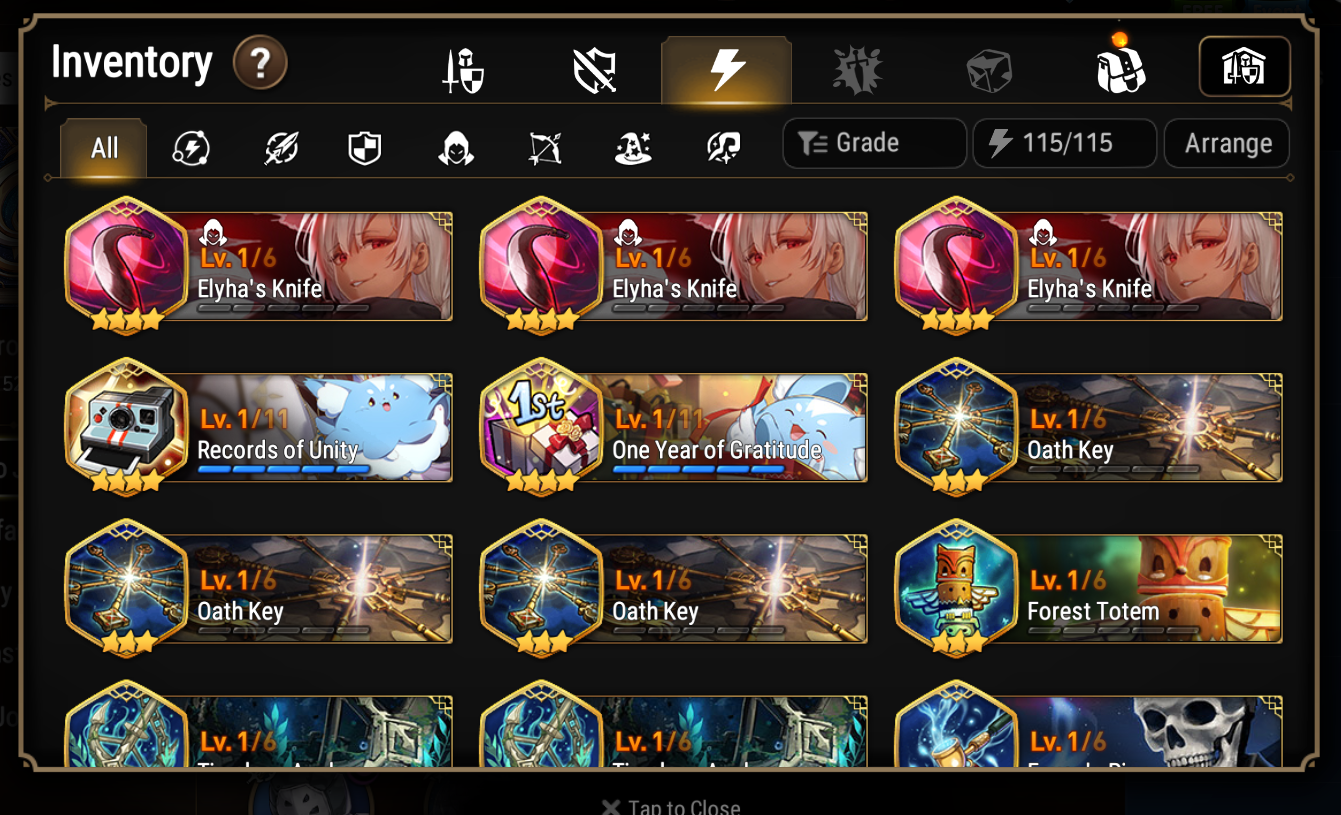Image resolution: width=1341 pixels, height=815 pixels.
Task: Filter by hooded thief class icon
Action: click(456, 148)
